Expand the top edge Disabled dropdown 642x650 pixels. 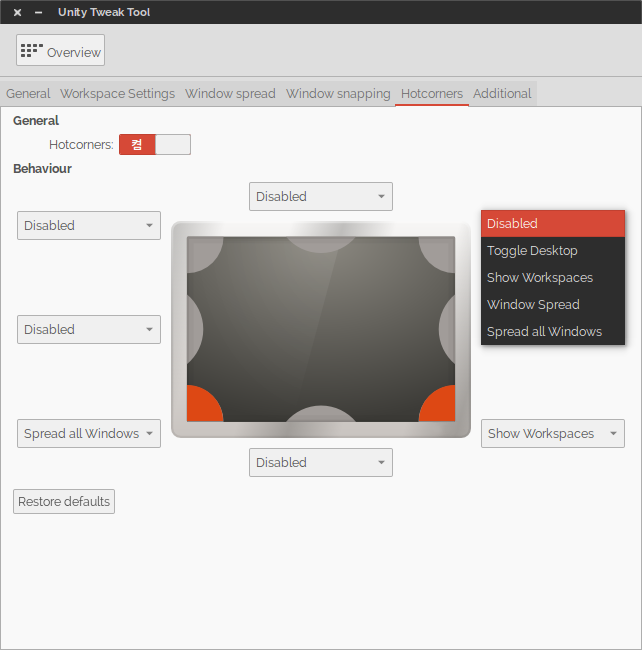(321, 196)
